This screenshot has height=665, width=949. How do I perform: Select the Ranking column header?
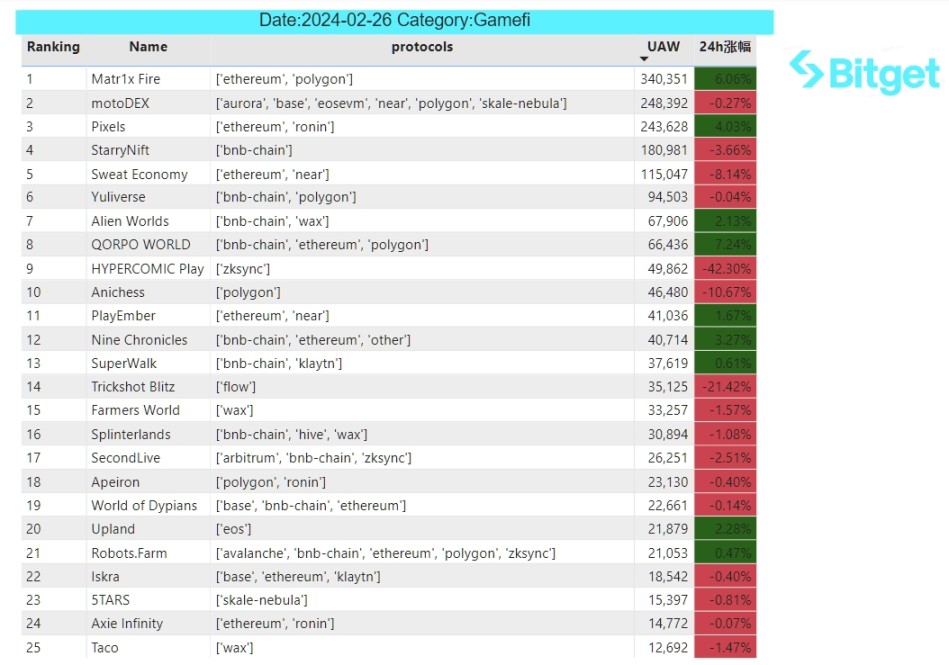pos(53,47)
